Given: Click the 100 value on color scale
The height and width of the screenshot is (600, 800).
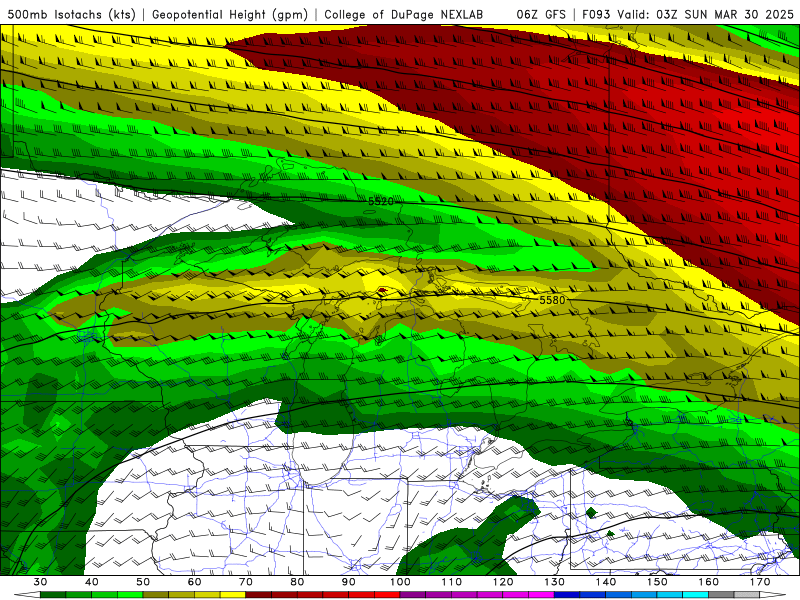Looking at the screenshot, I should tap(401, 582).
